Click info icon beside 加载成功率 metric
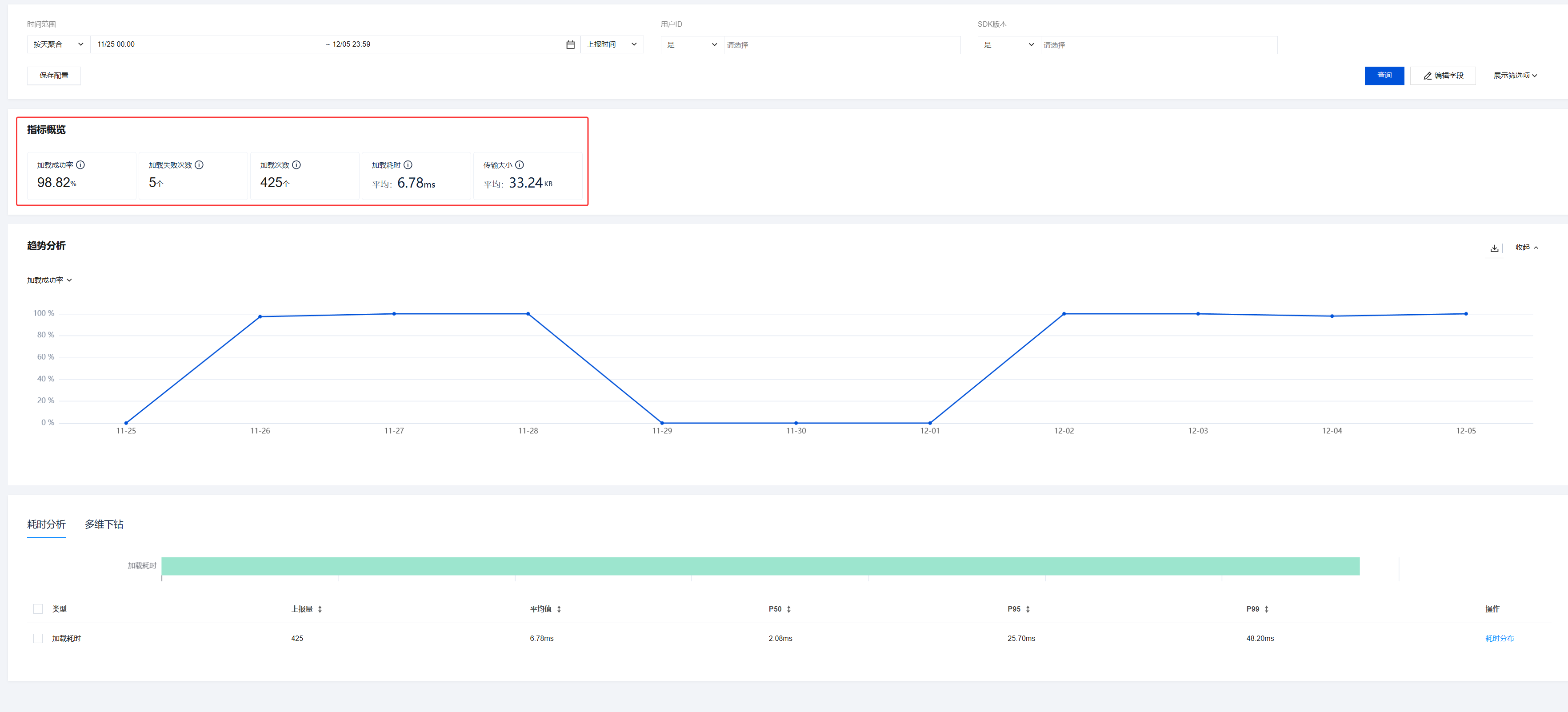Image resolution: width=1568 pixels, height=712 pixels. point(80,165)
